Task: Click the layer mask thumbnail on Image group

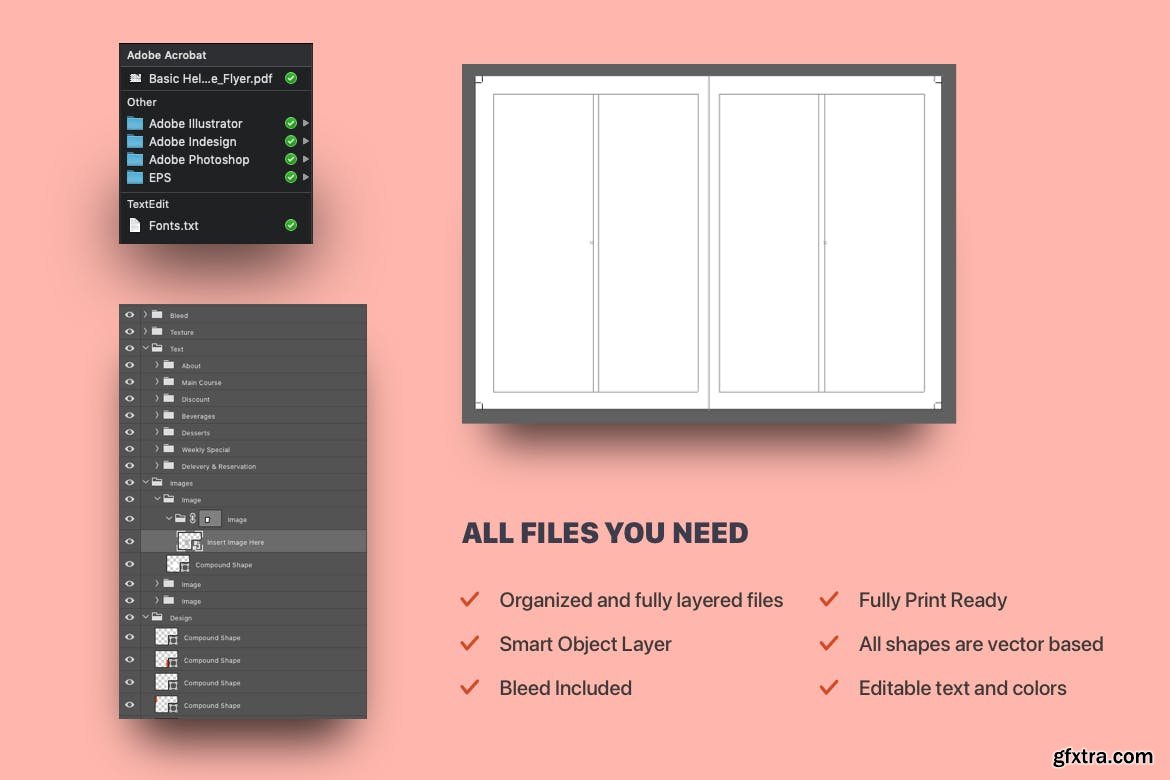Action: 210,519
